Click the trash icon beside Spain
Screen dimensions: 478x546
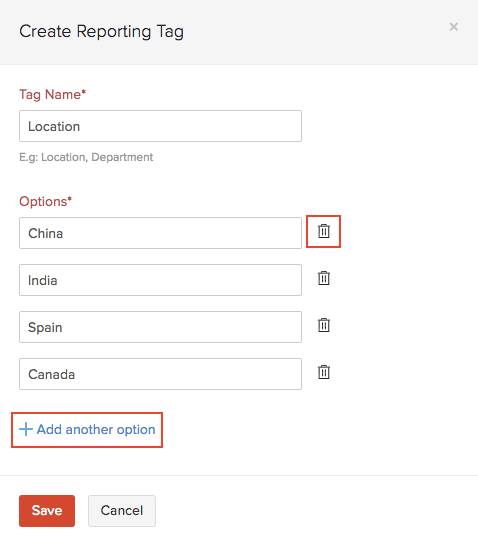tap(323, 325)
